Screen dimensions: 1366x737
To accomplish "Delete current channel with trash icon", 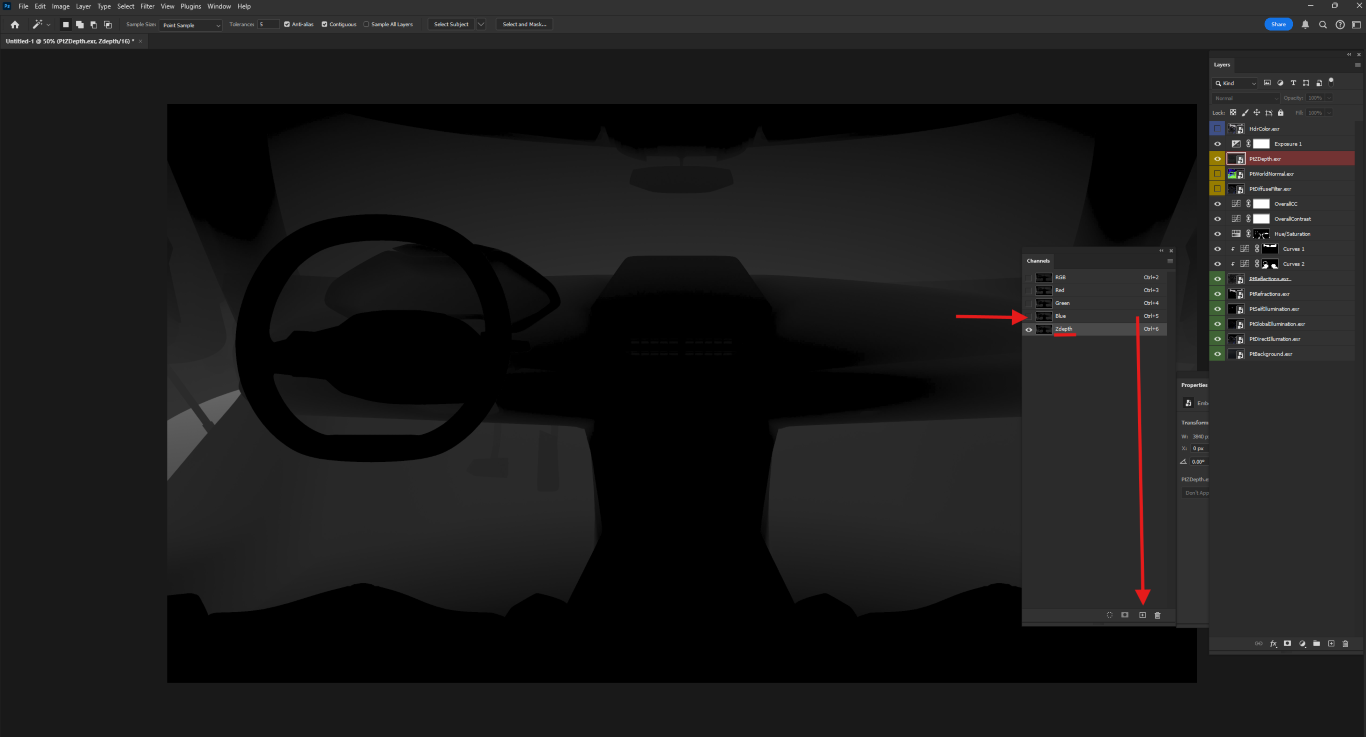I will (x=1157, y=615).
